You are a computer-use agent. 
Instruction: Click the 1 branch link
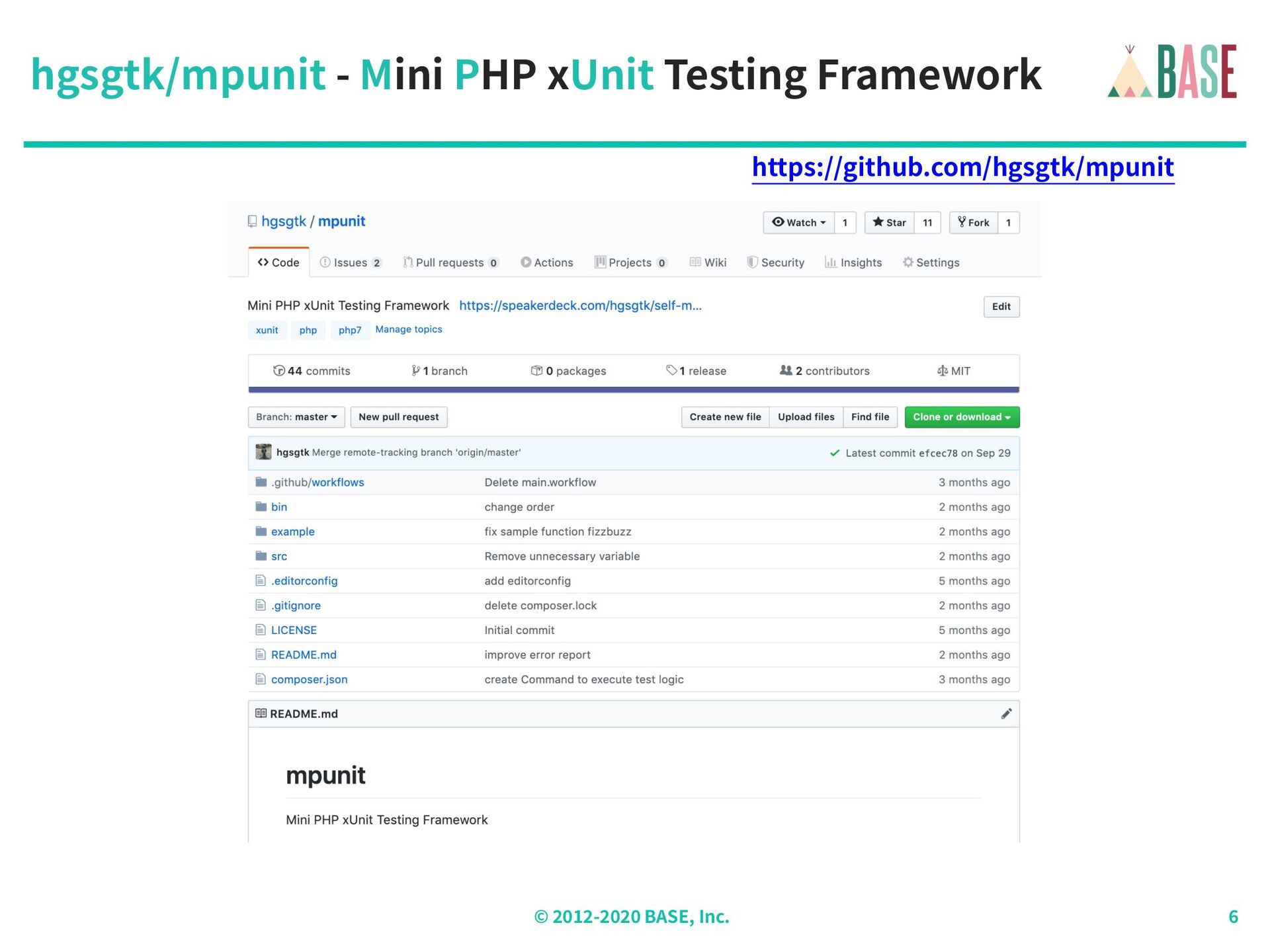point(439,371)
